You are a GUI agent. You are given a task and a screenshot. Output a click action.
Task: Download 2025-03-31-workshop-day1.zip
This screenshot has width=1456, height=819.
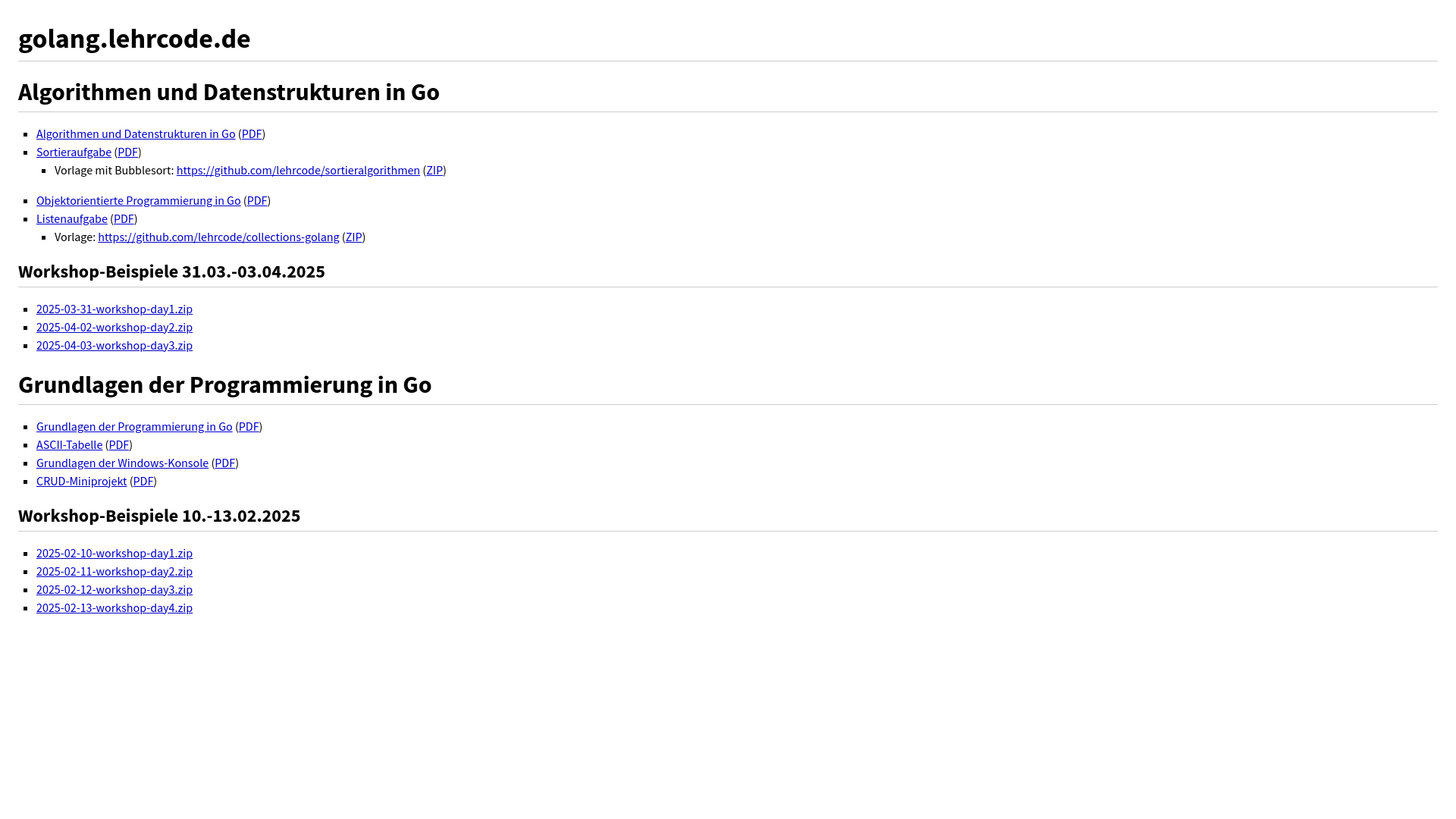[115, 309]
